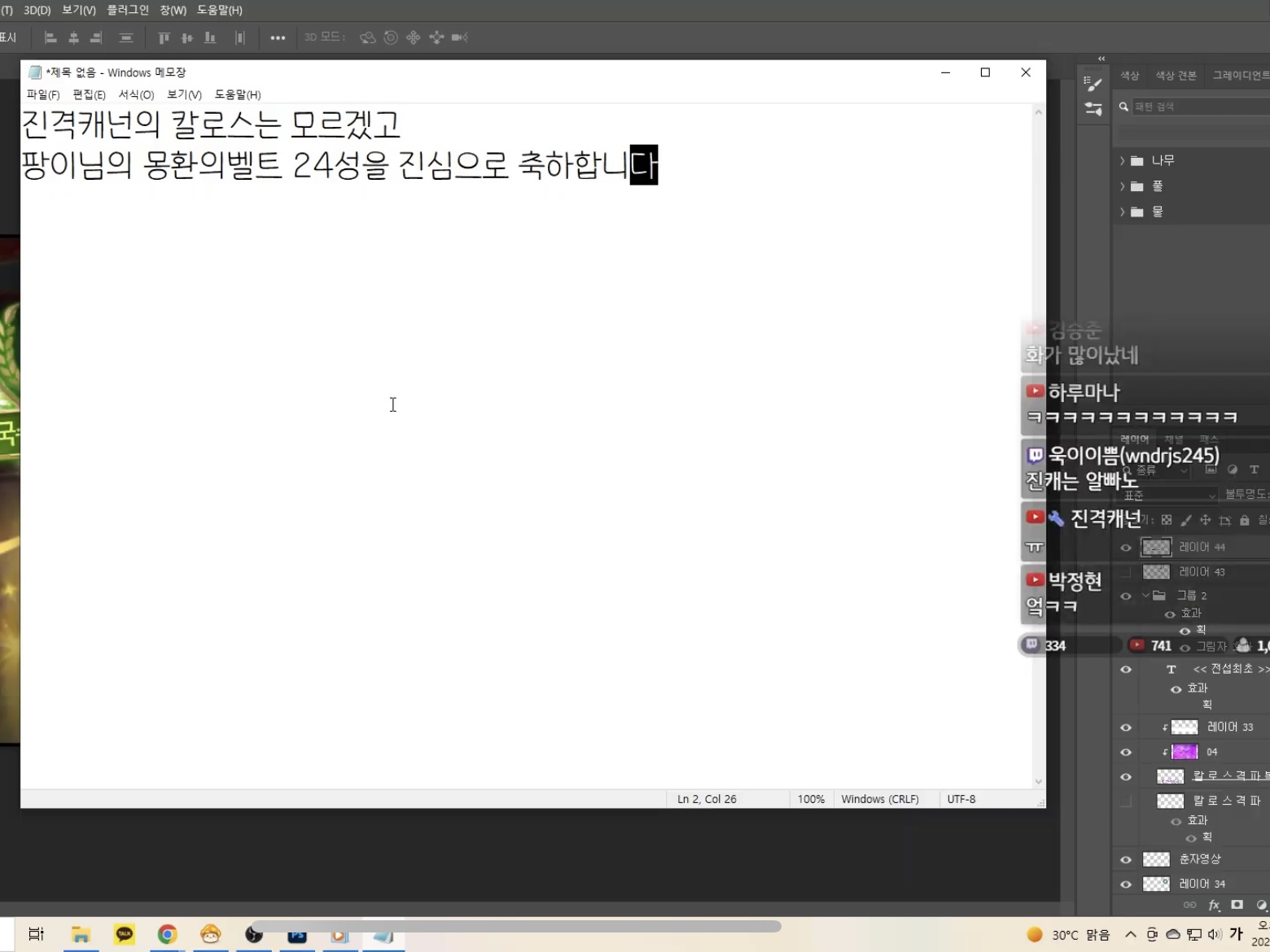Expand the 물 pattern folder

(1122, 212)
